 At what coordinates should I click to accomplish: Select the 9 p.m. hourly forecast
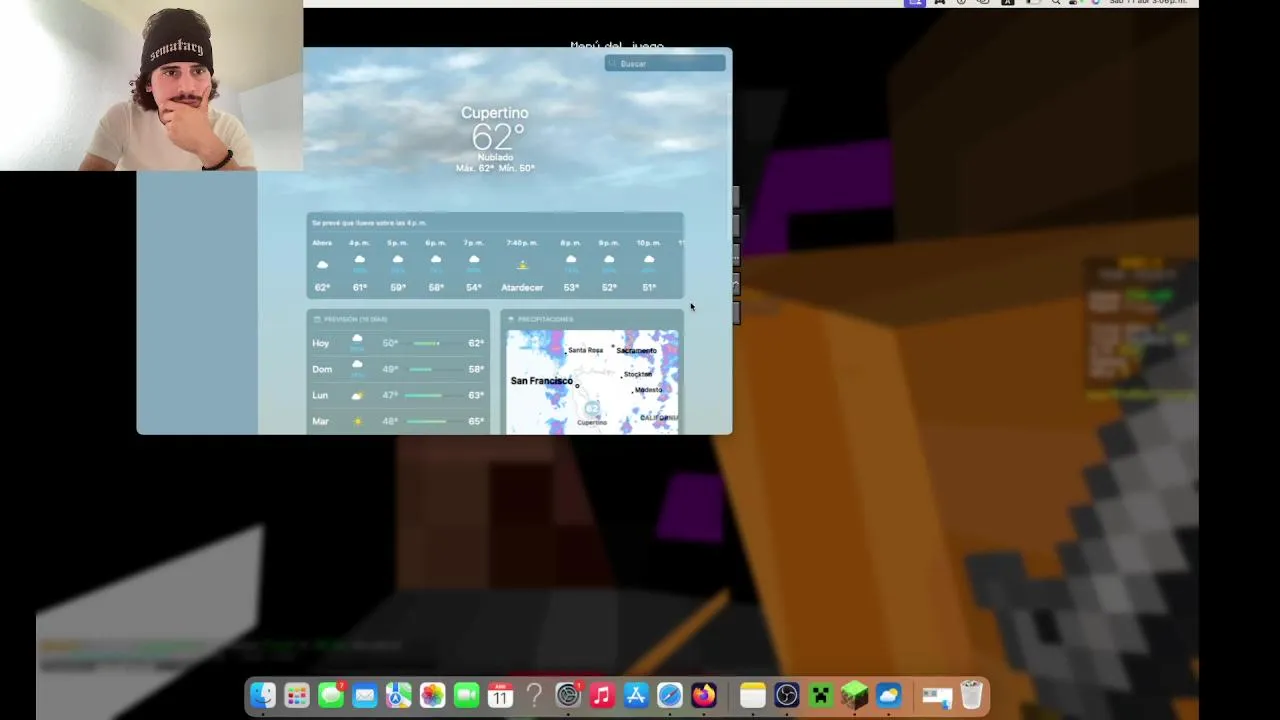click(609, 266)
